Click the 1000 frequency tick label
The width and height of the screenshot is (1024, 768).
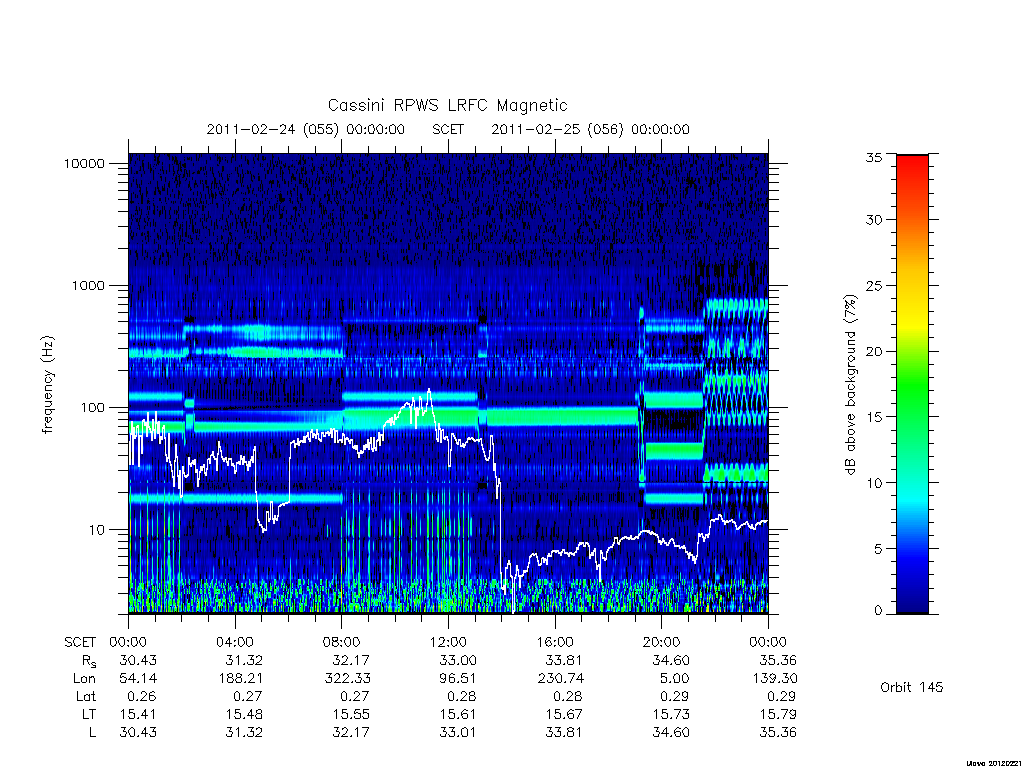click(88, 285)
